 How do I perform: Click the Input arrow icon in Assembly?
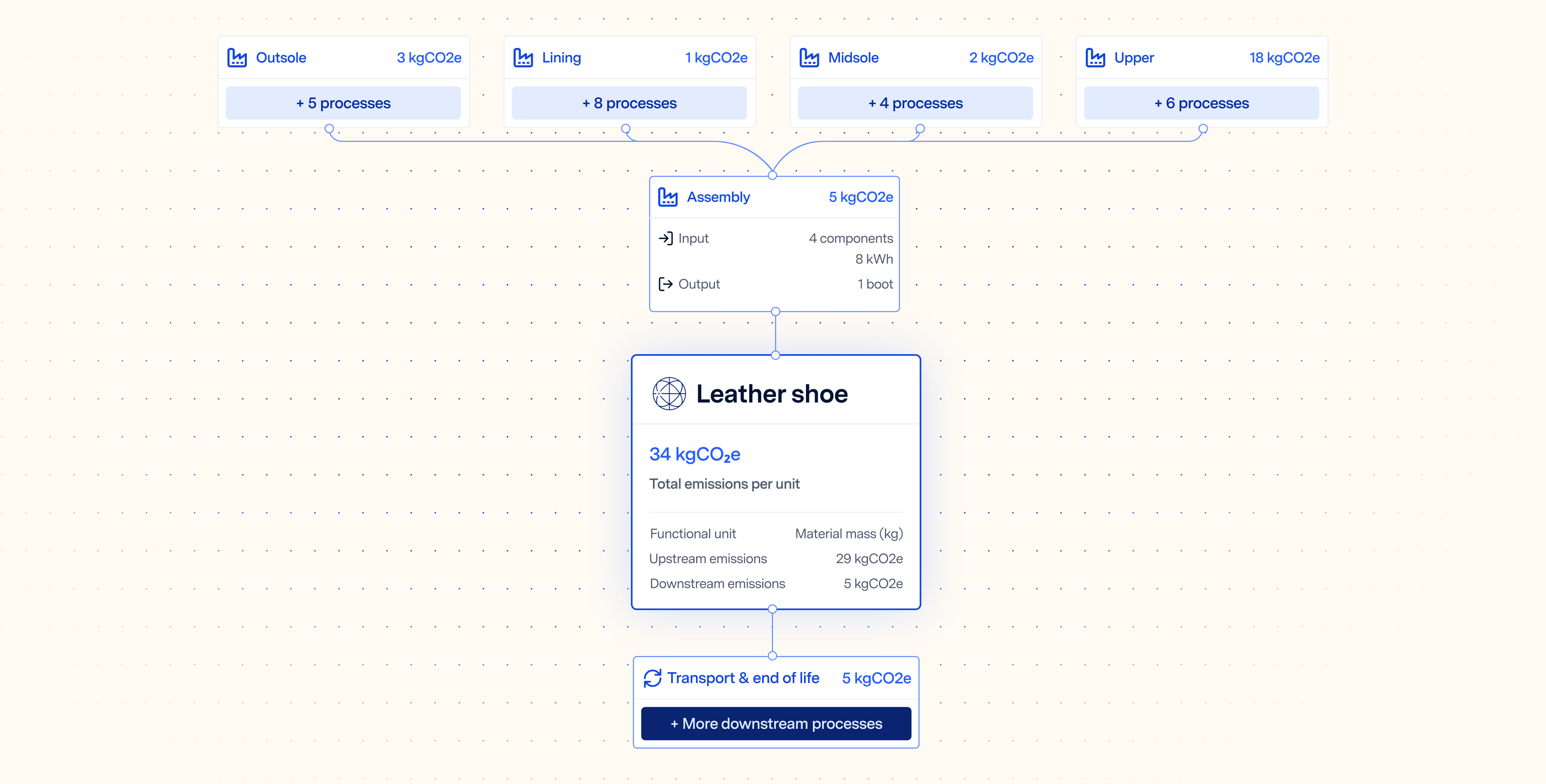pos(666,238)
